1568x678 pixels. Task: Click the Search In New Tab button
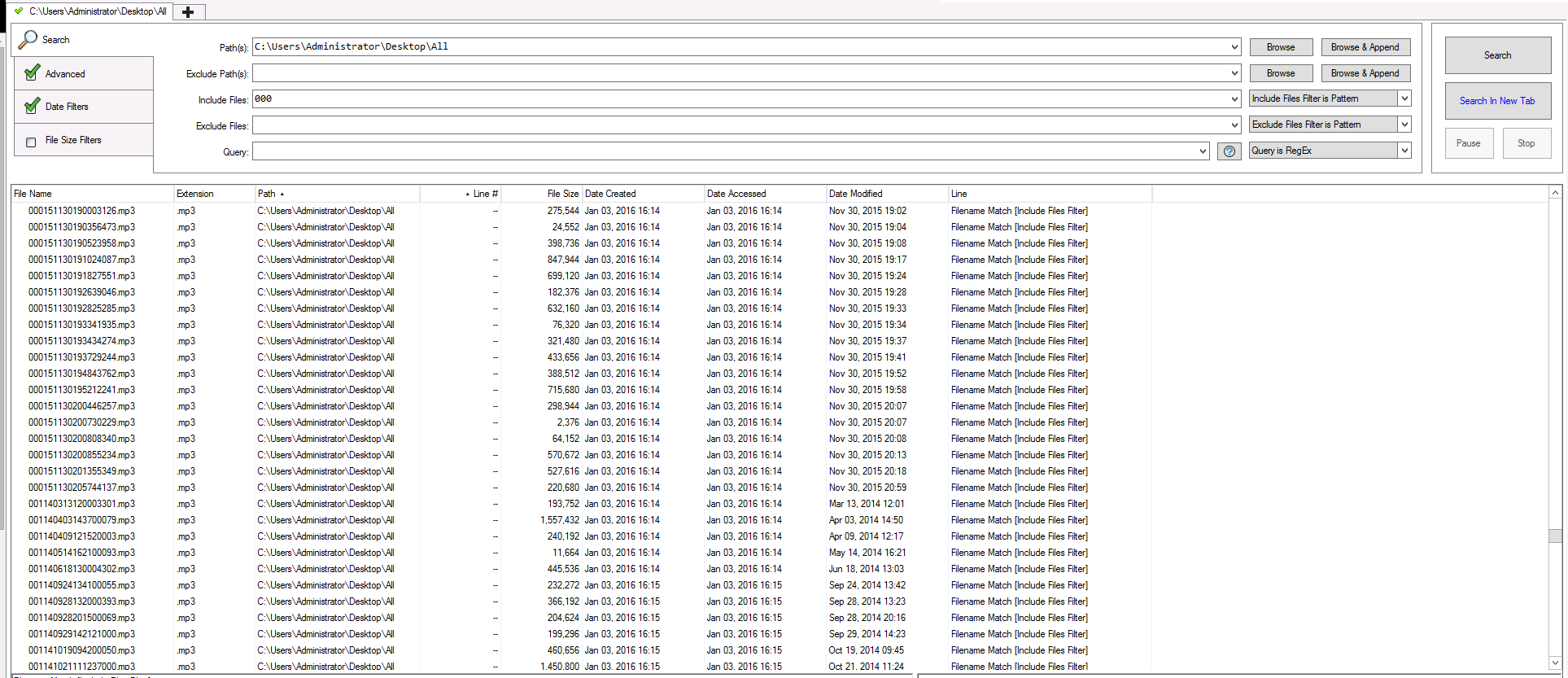pos(1496,101)
